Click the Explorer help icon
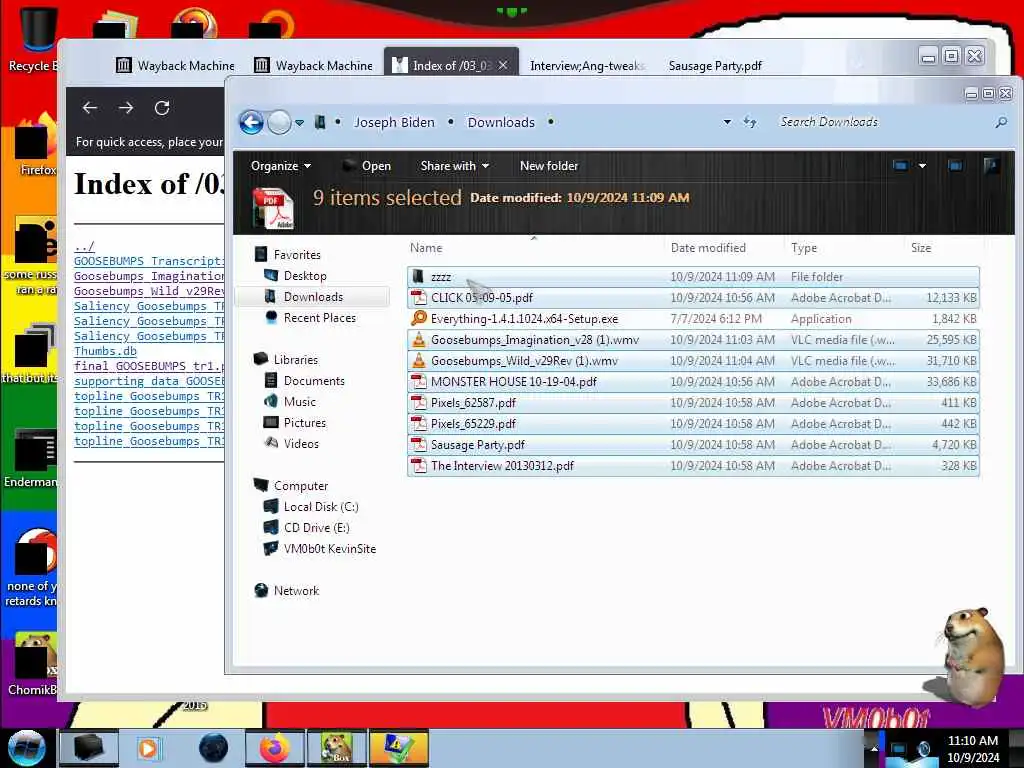 point(991,166)
